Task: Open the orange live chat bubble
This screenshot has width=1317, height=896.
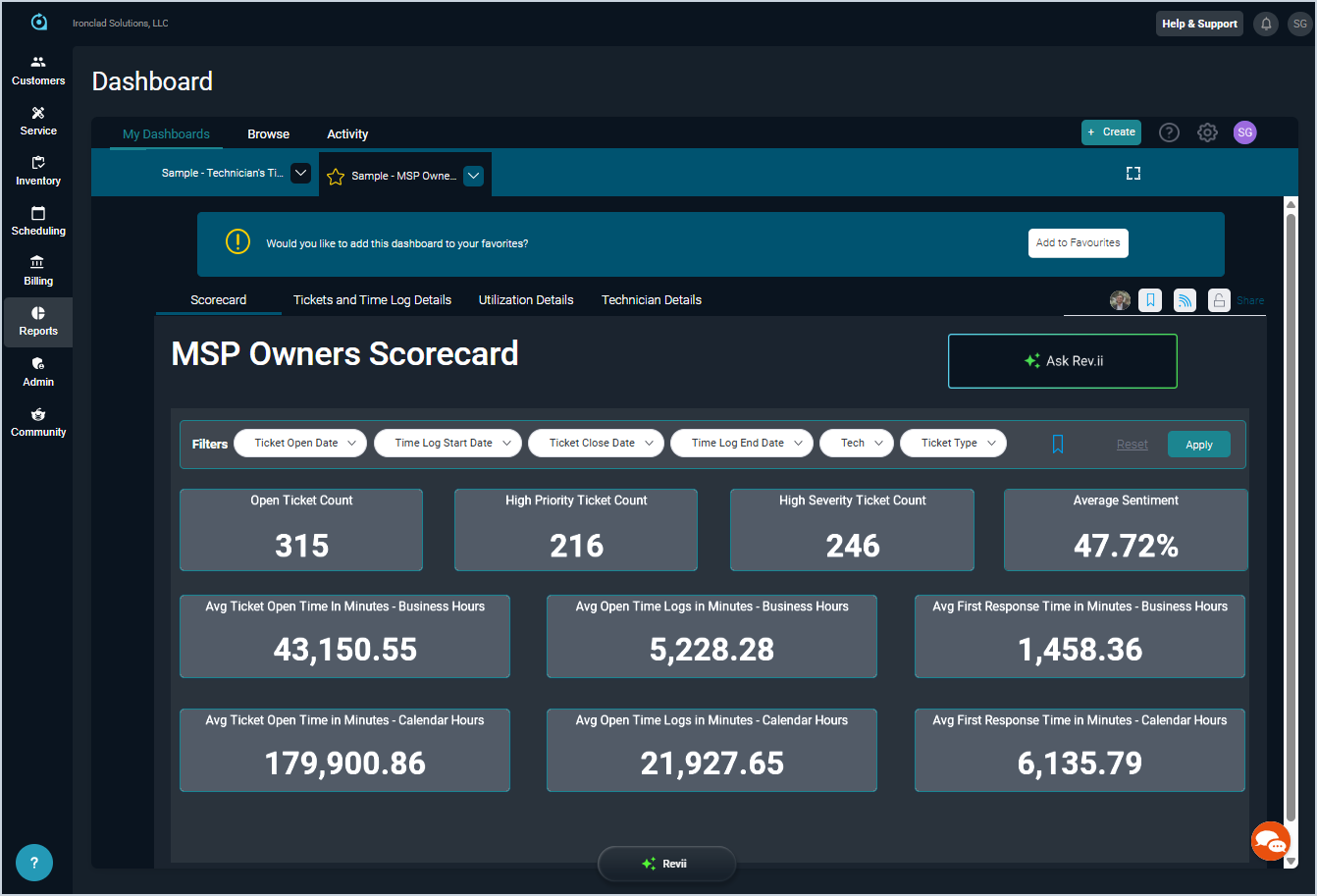Action: point(1270,841)
